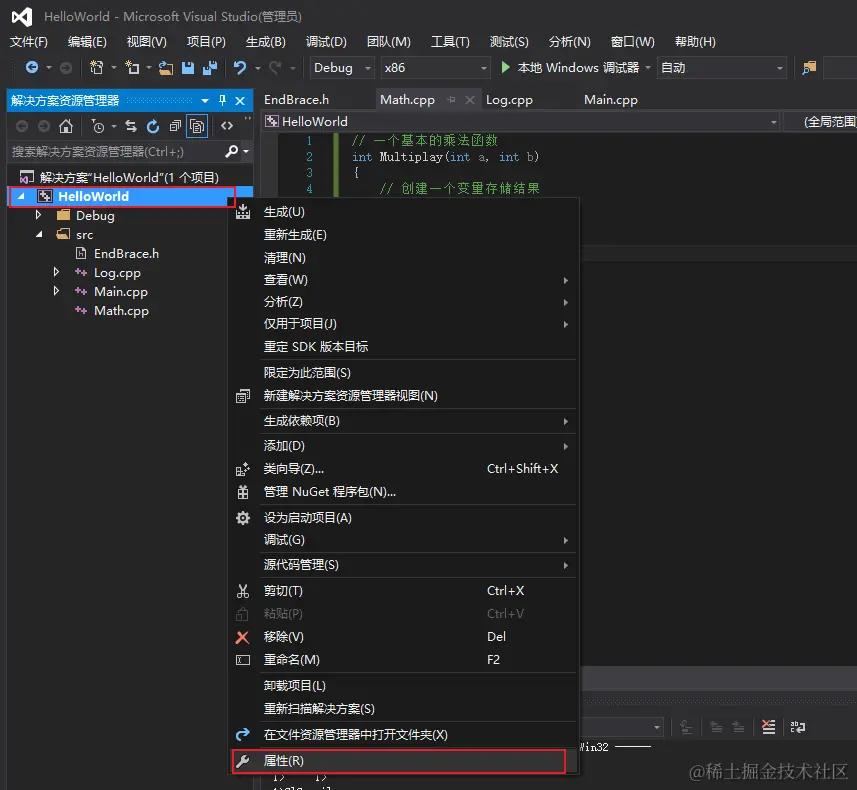Refresh the Solution Explorer

tap(153, 126)
